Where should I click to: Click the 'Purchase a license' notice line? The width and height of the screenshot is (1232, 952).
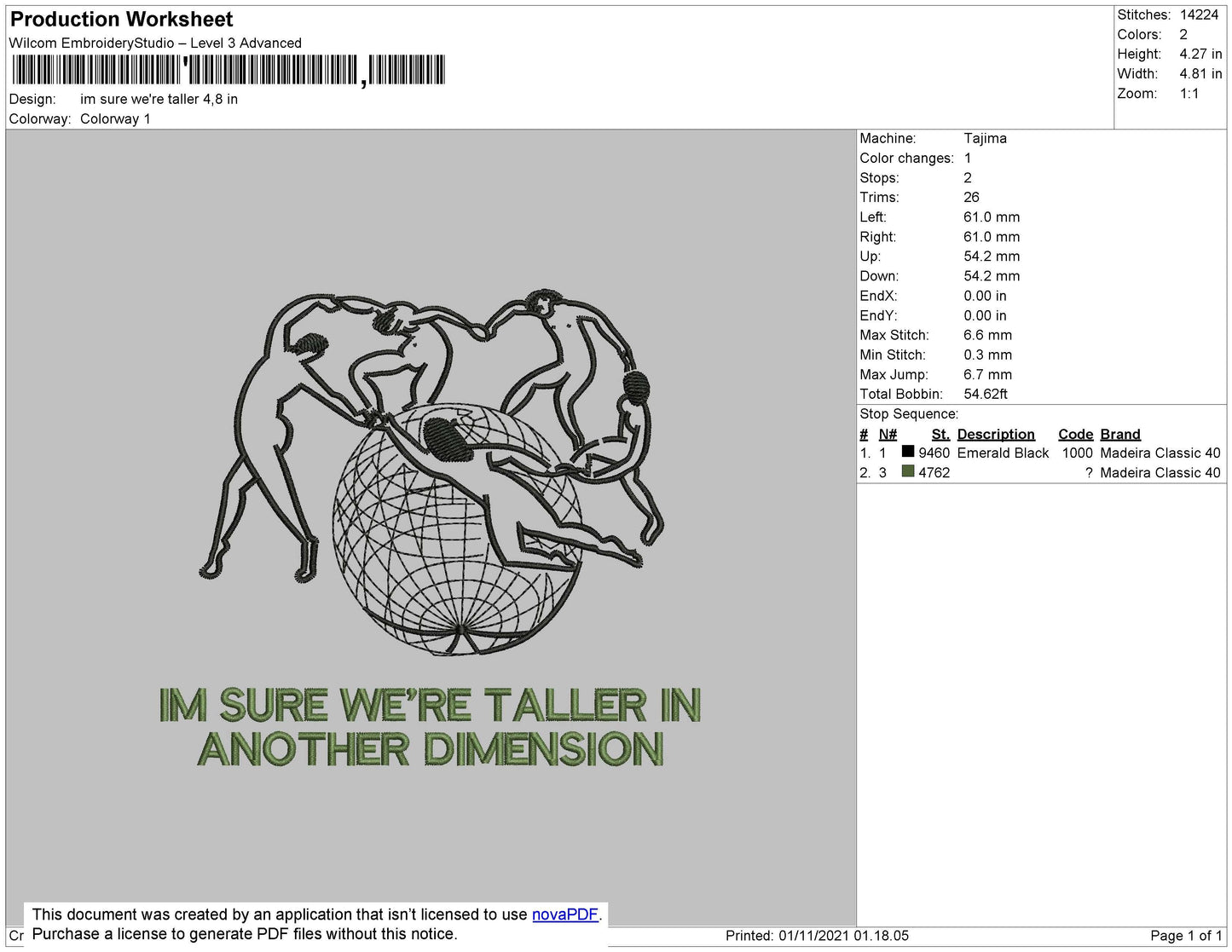coord(245,934)
